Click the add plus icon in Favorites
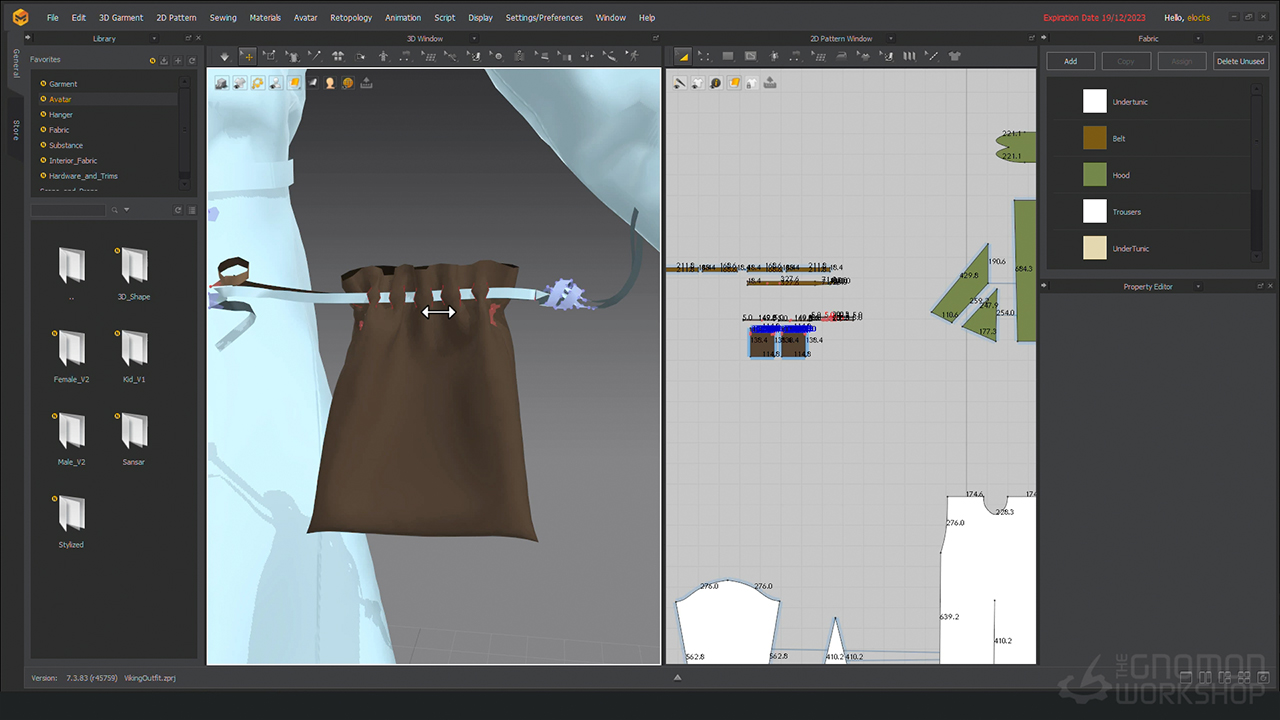This screenshot has width=1280, height=720. coord(177,60)
